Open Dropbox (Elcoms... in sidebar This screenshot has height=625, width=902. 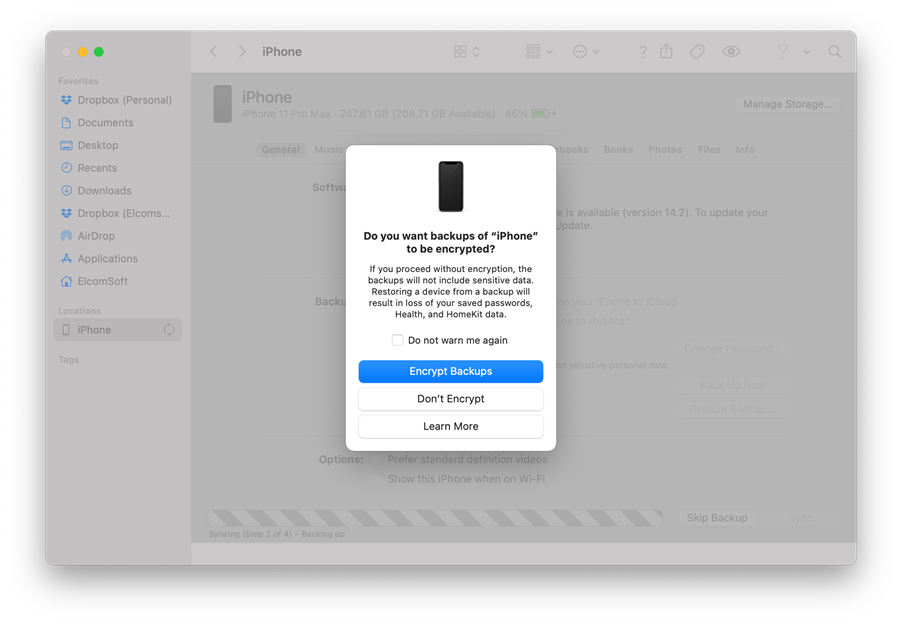tap(118, 213)
